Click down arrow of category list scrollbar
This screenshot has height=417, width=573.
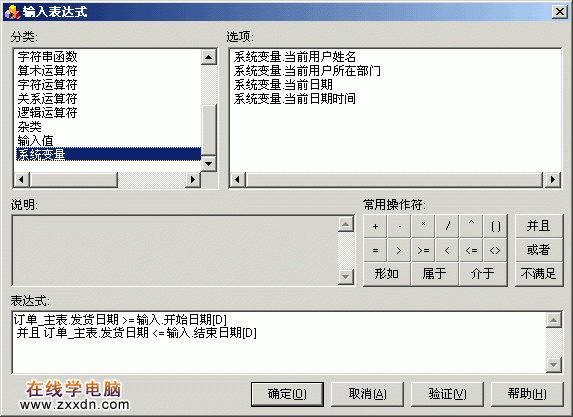(x=209, y=164)
